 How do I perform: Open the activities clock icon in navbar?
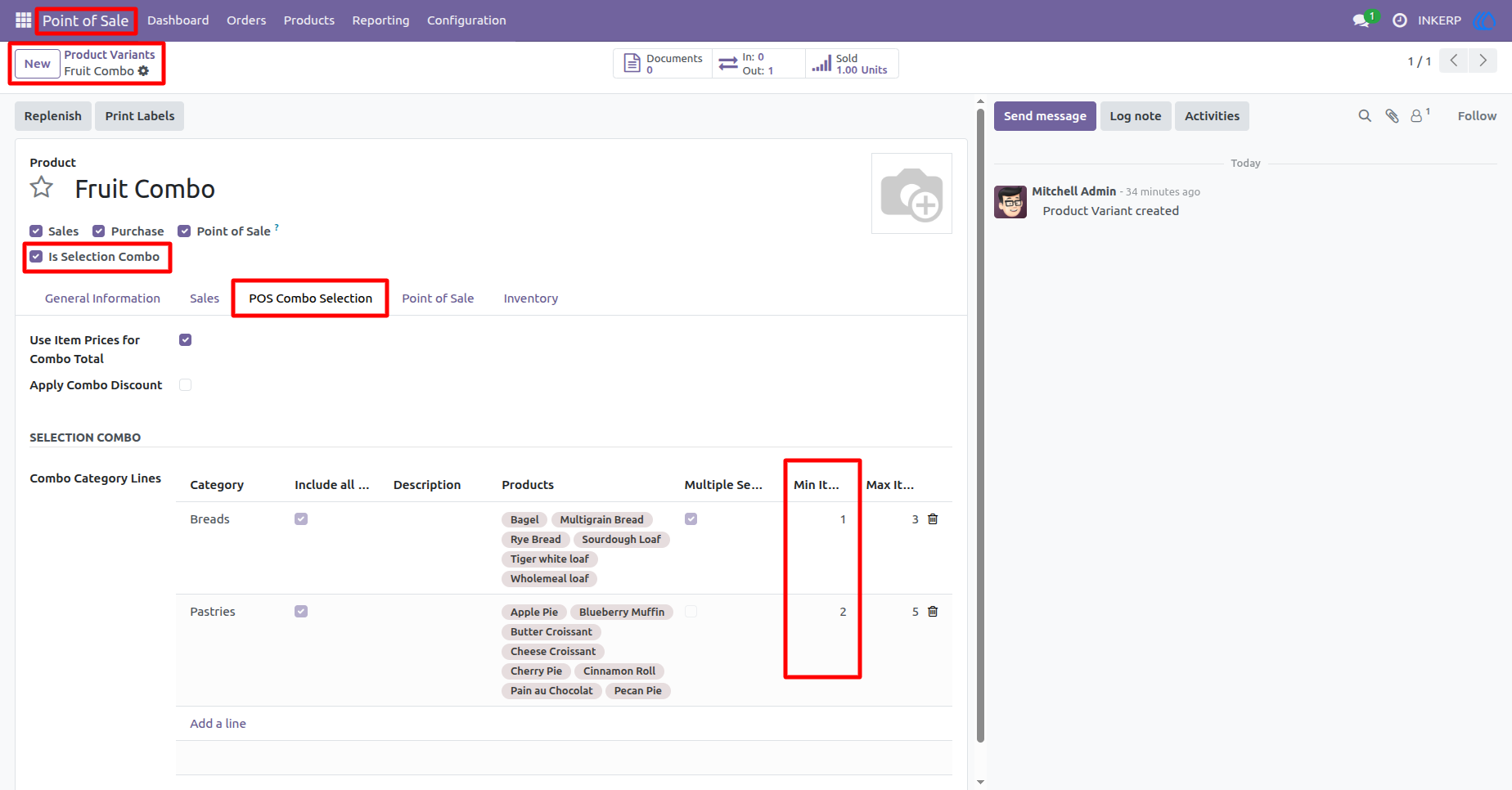click(1400, 20)
